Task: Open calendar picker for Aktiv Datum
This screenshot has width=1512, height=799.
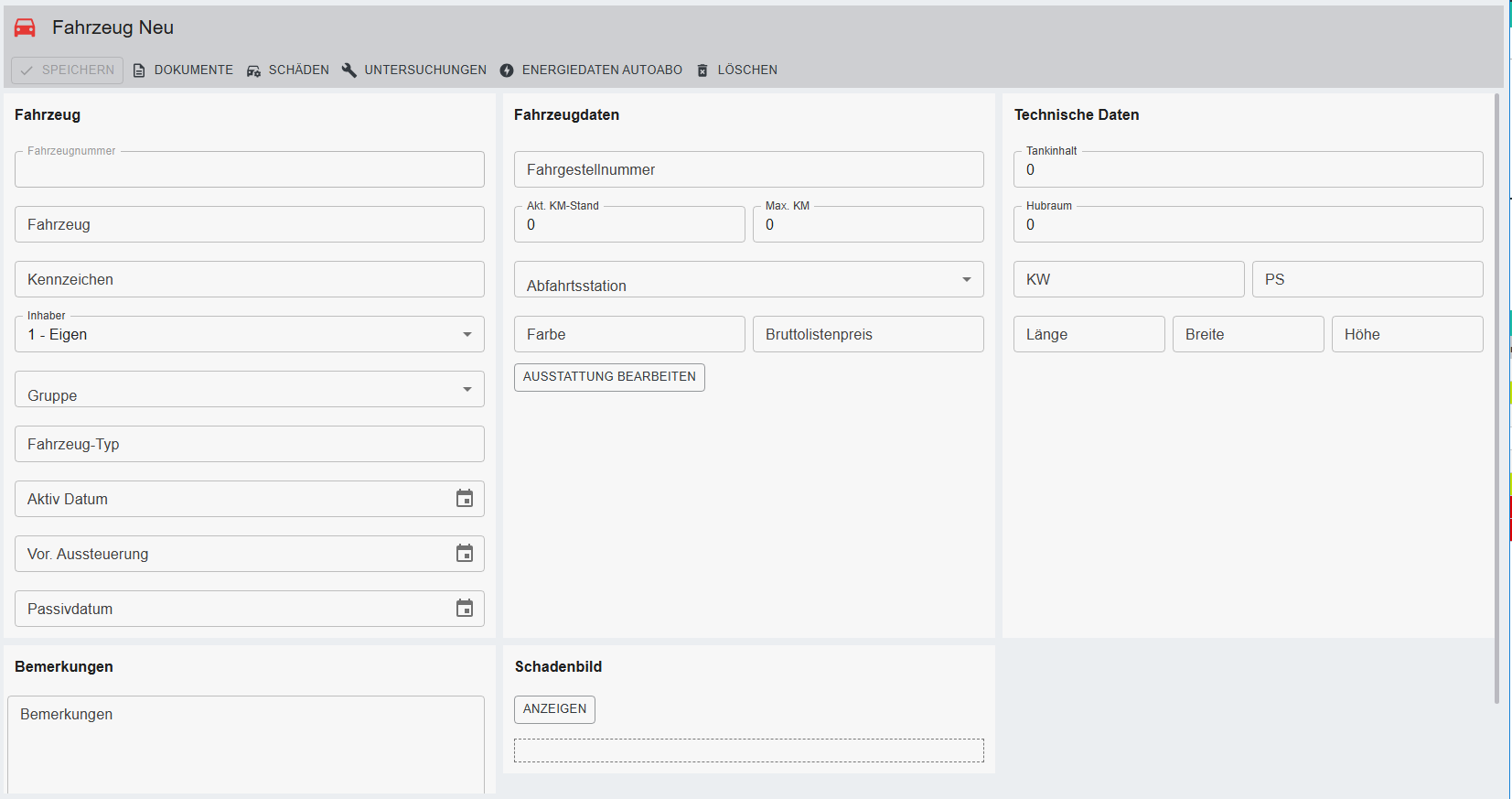Action: pos(465,499)
